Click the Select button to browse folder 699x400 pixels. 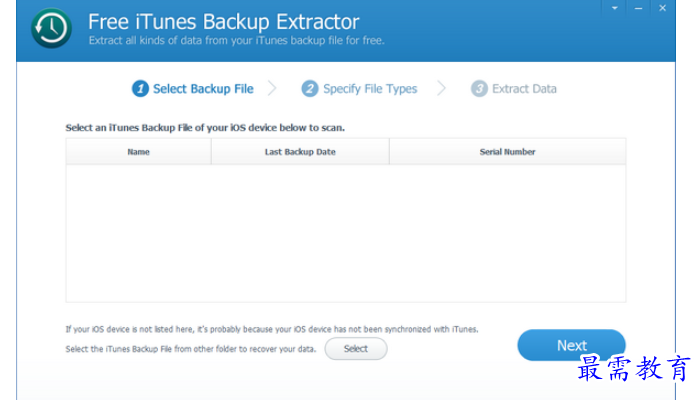(356, 349)
